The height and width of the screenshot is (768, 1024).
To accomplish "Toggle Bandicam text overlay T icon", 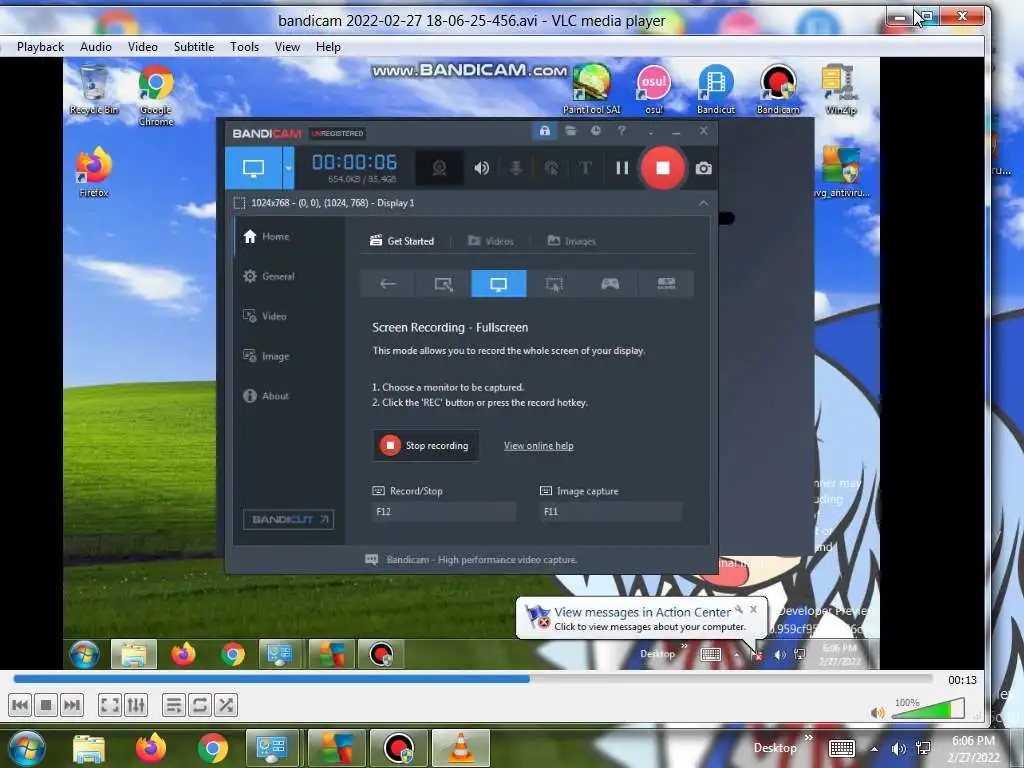I will (x=586, y=168).
